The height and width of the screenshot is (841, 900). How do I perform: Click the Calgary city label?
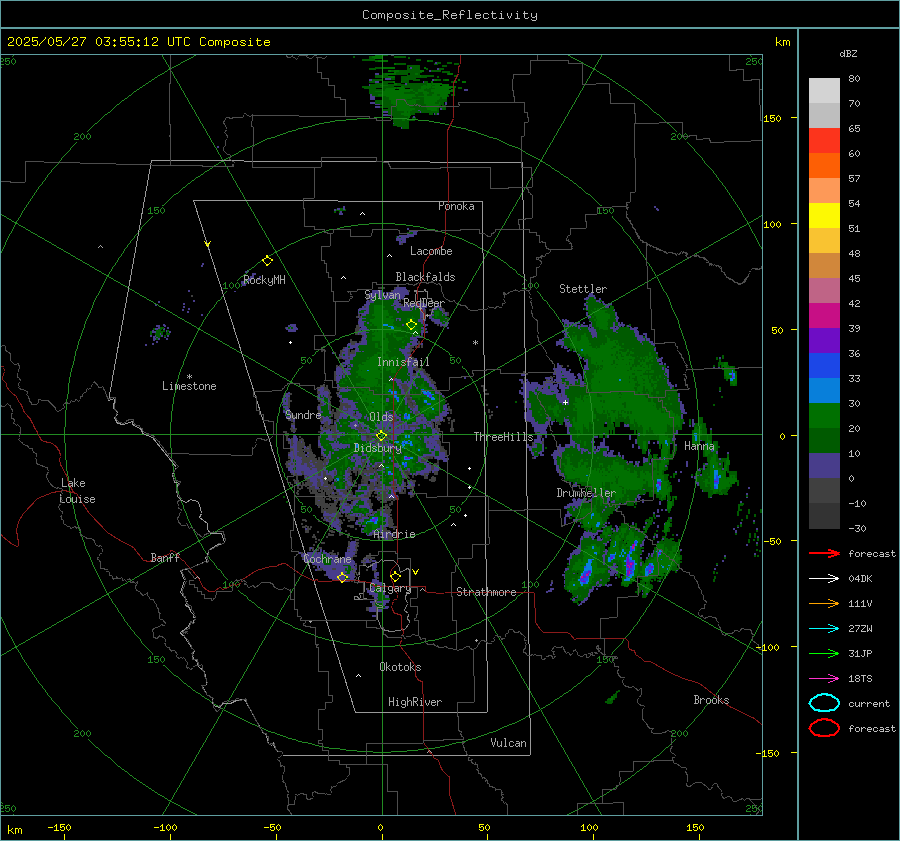pyautogui.click(x=390, y=588)
